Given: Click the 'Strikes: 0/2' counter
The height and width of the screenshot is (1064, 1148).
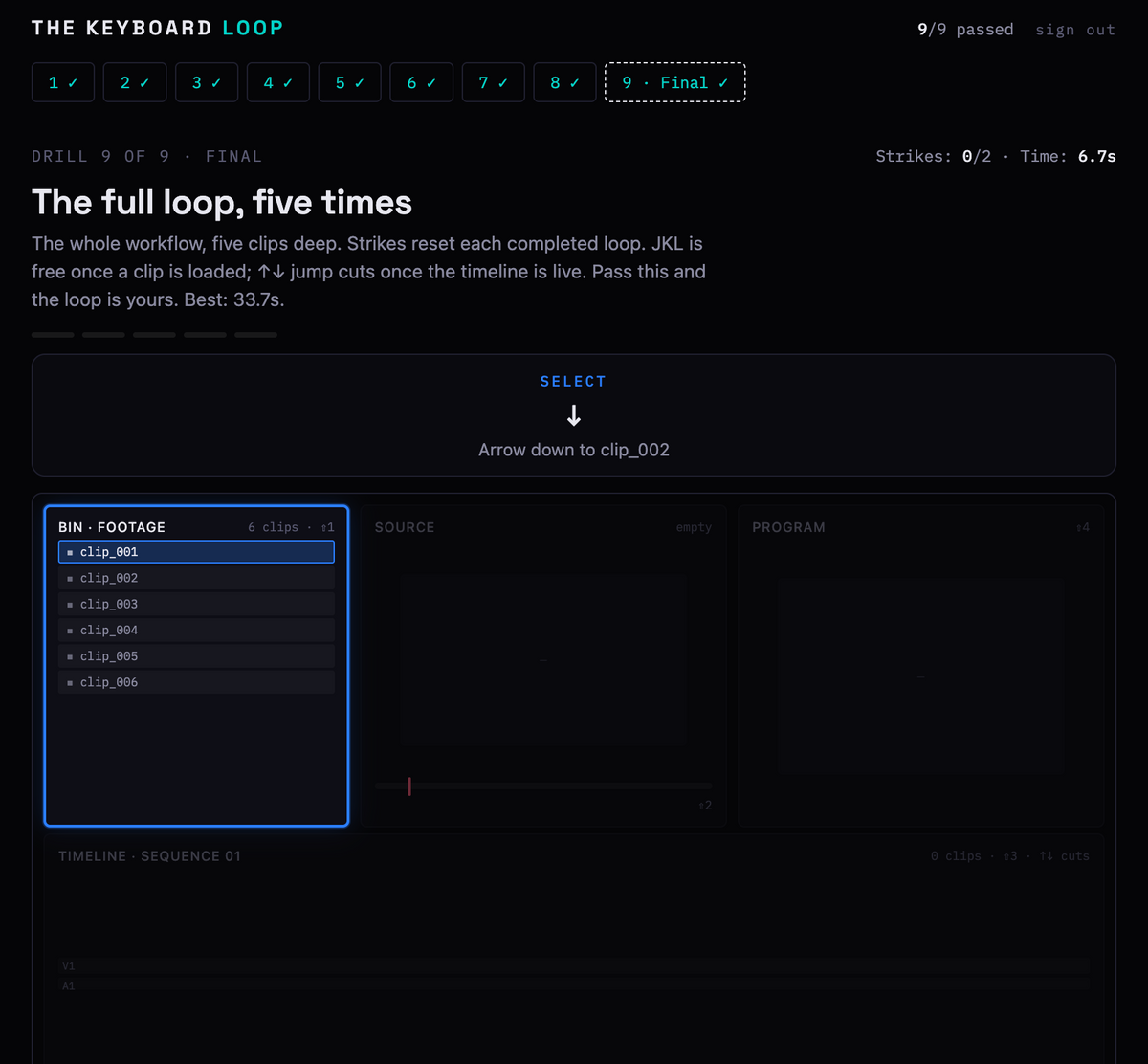Looking at the screenshot, I should [933, 156].
